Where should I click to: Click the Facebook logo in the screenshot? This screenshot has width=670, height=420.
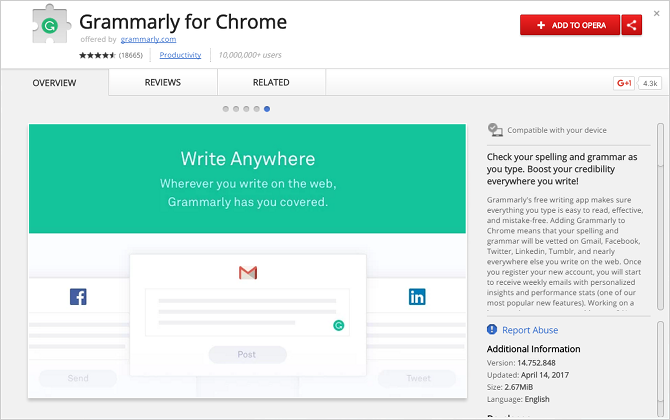[78, 297]
